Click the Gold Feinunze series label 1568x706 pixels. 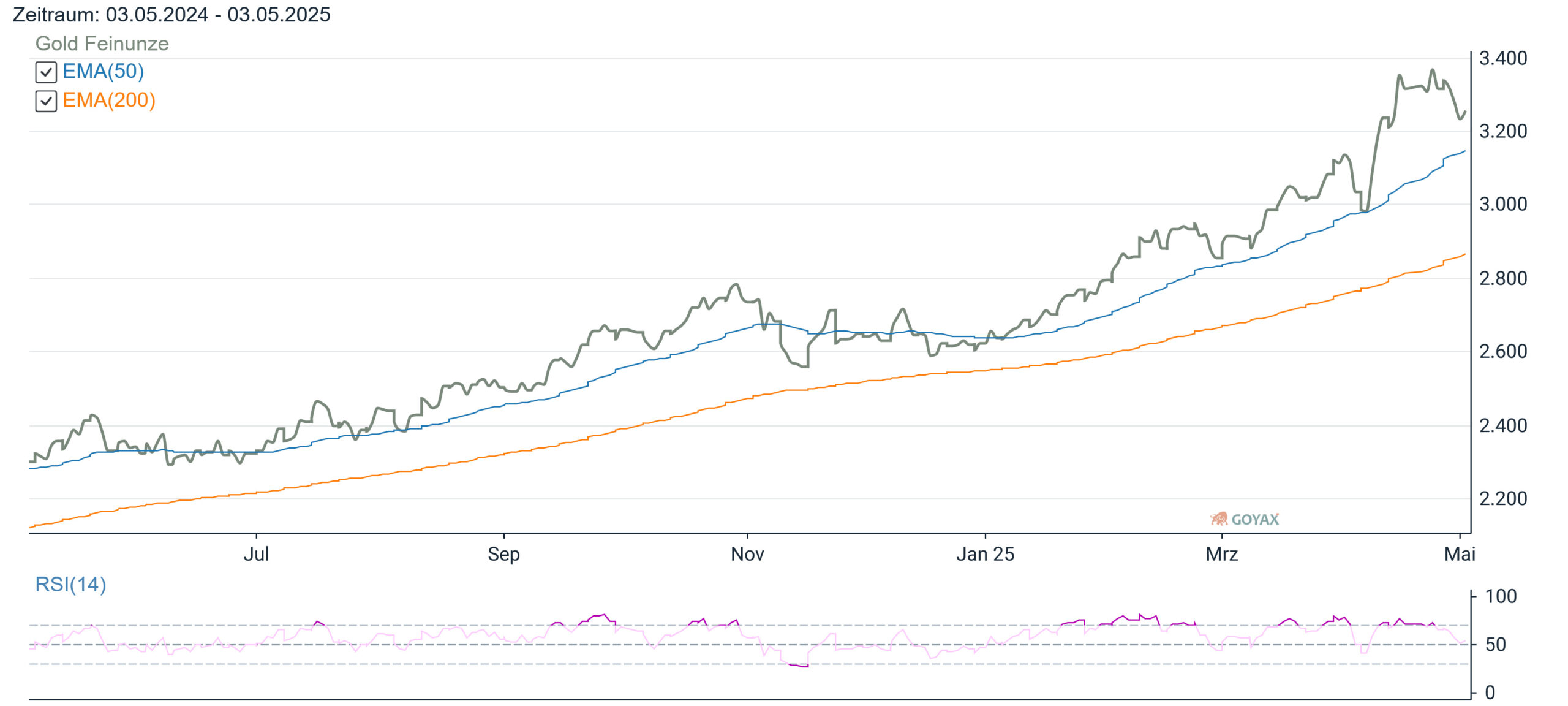(102, 44)
